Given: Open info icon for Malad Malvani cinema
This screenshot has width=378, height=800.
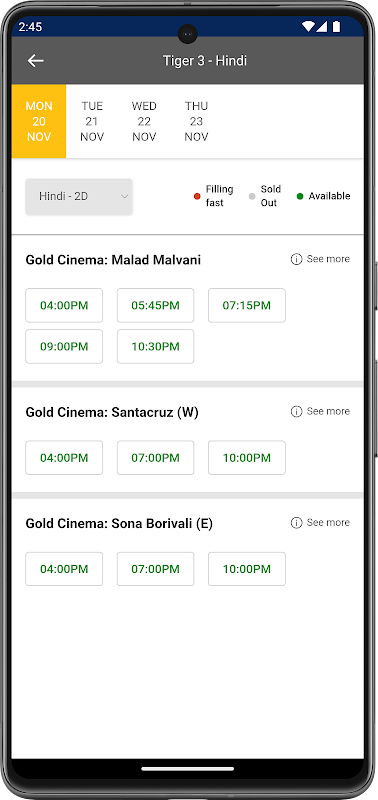Looking at the screenshot, I should click(296, 259).
